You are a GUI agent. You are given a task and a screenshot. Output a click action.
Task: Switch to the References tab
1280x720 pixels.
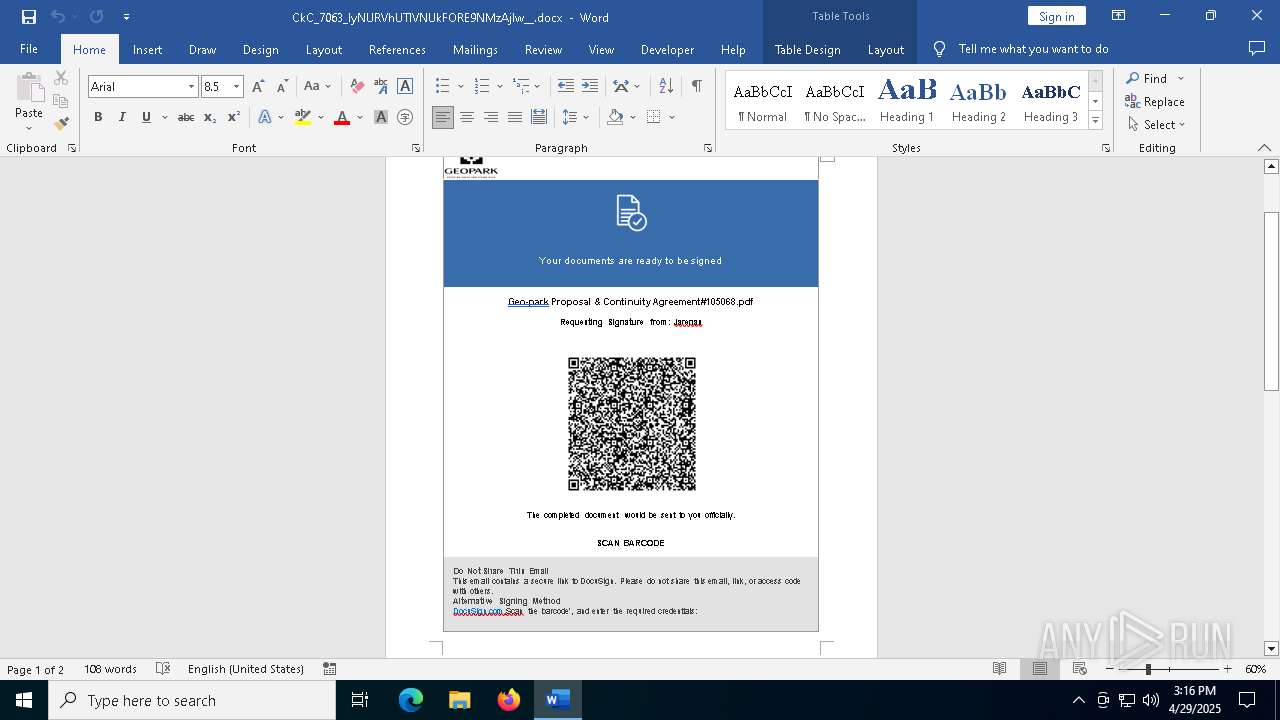pyautogui.click(x=397, y=49)
